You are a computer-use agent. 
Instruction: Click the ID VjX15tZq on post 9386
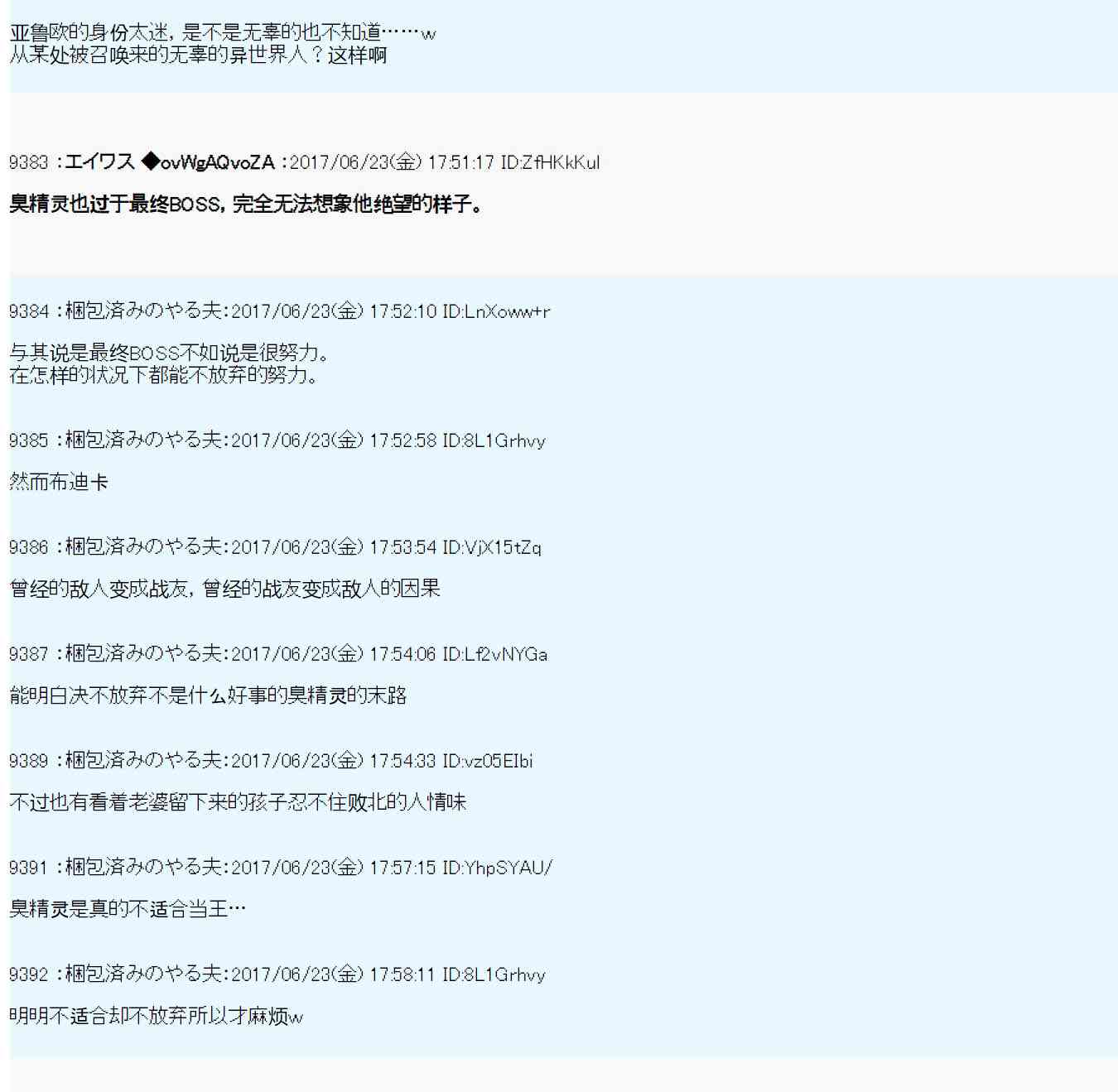491,547
